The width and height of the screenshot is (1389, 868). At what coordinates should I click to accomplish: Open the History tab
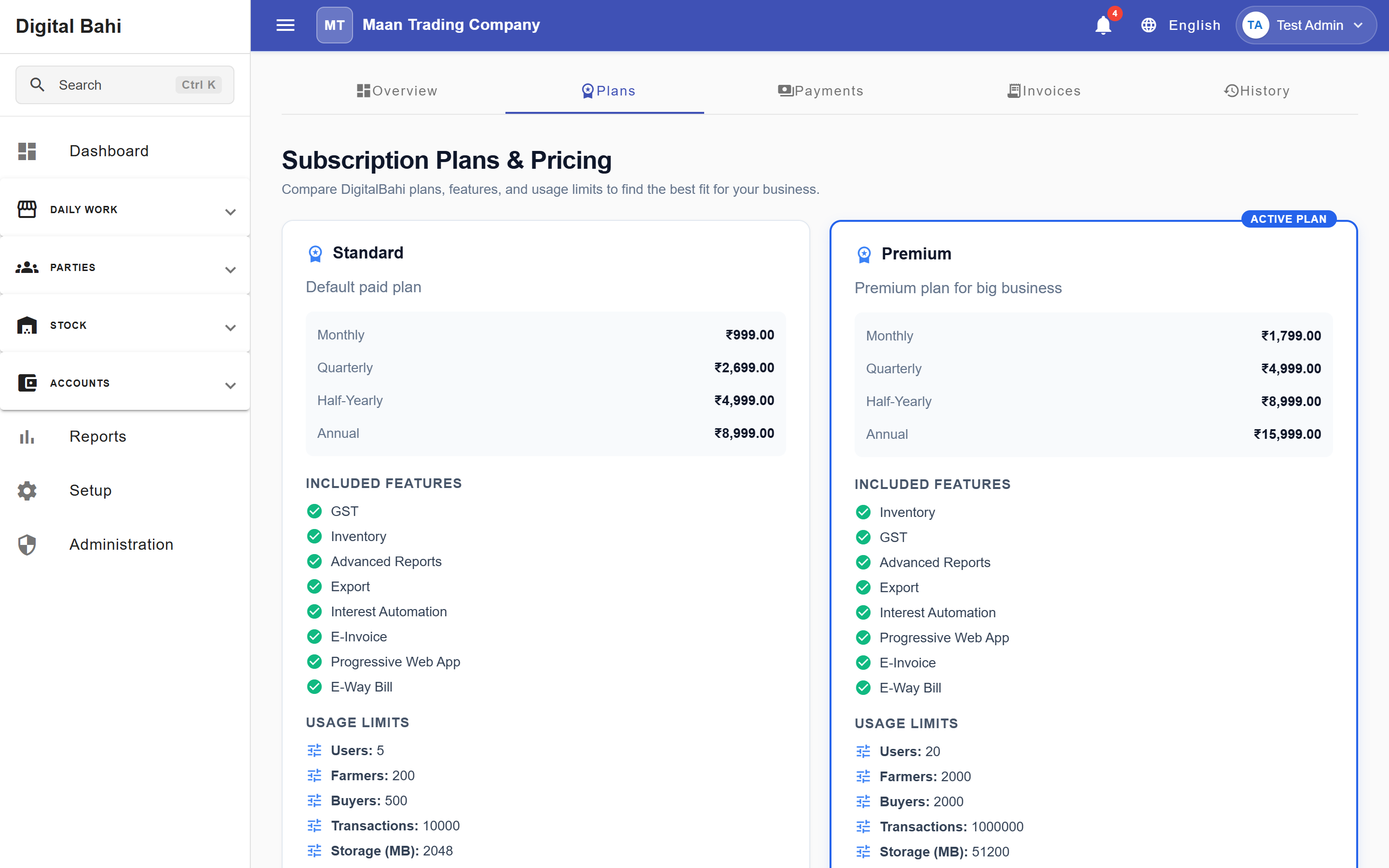(x=1256, y=91)
